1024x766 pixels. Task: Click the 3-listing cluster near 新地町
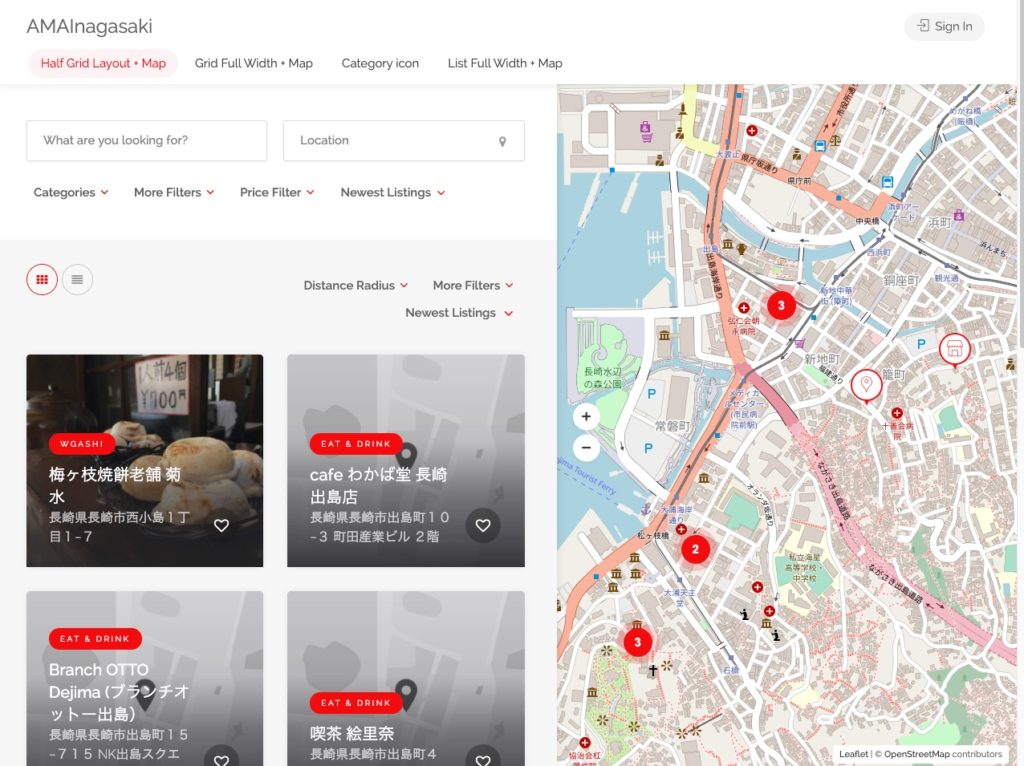coord(780,305)
